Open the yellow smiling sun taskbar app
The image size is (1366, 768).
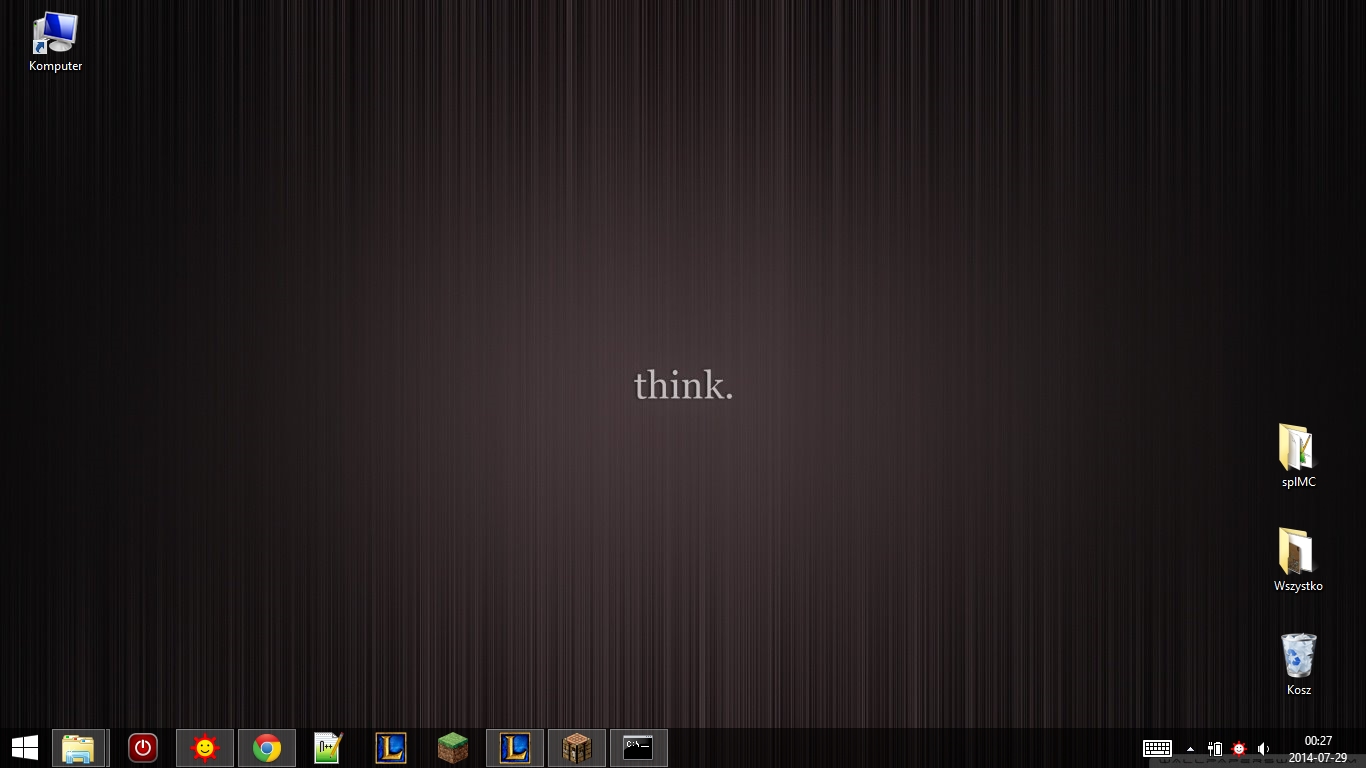pyautogui.click(x=205, y=748)
